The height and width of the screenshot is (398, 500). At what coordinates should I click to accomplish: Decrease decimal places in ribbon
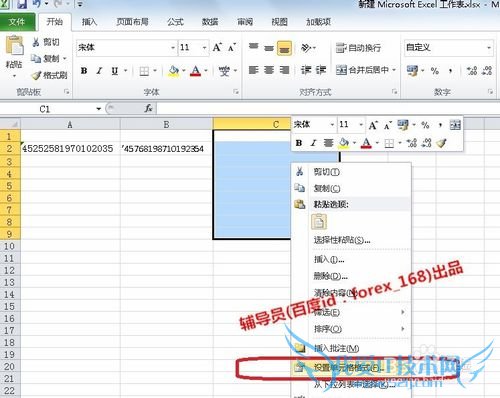pos(487,71)
